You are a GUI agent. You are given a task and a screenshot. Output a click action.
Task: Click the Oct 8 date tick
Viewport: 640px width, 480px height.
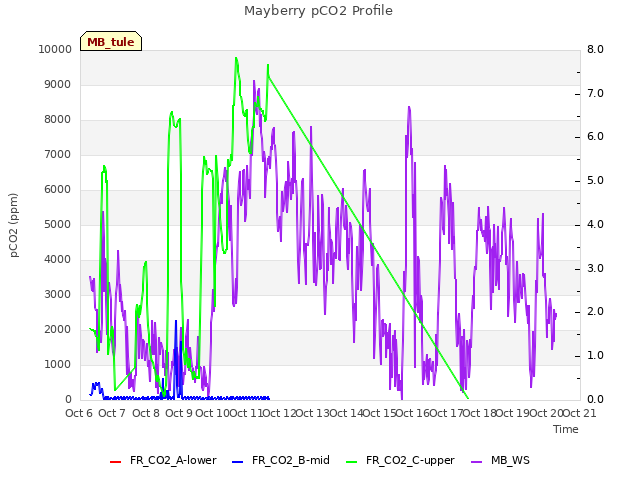[x=146, y=413]
